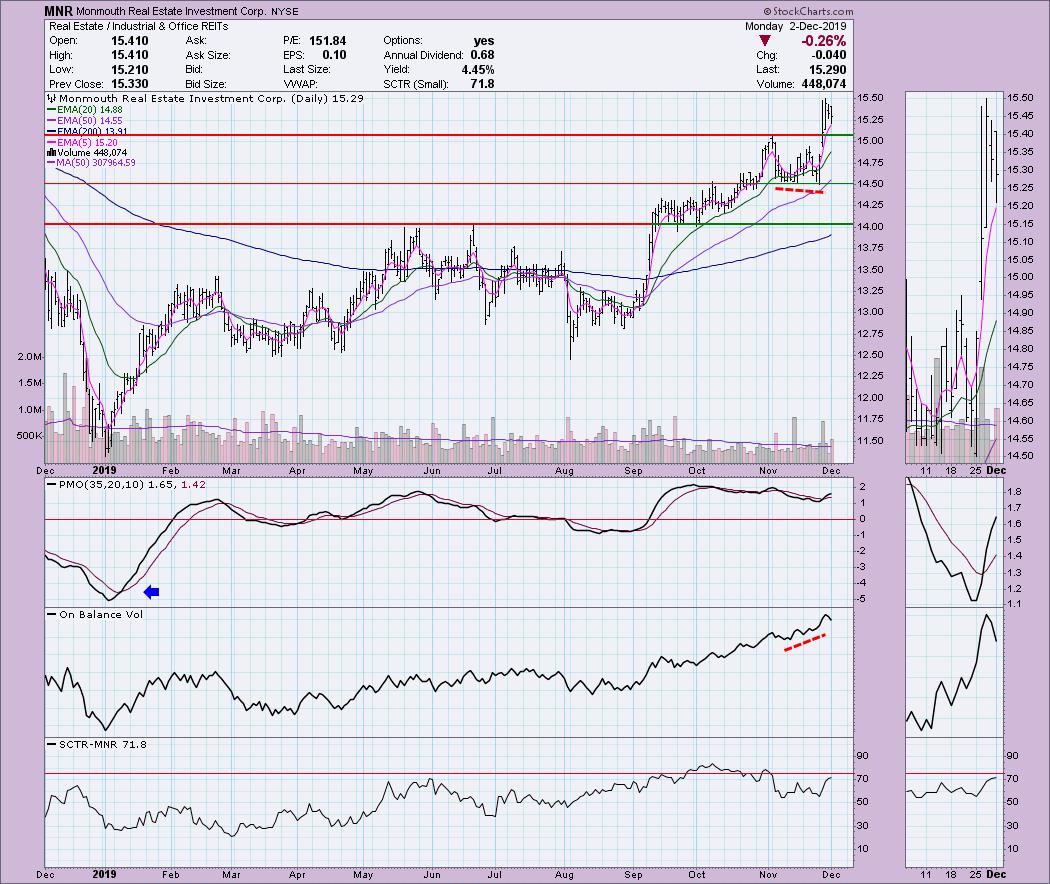
Task: Click the Prev Close value 15.330
Action: [129, 84]
